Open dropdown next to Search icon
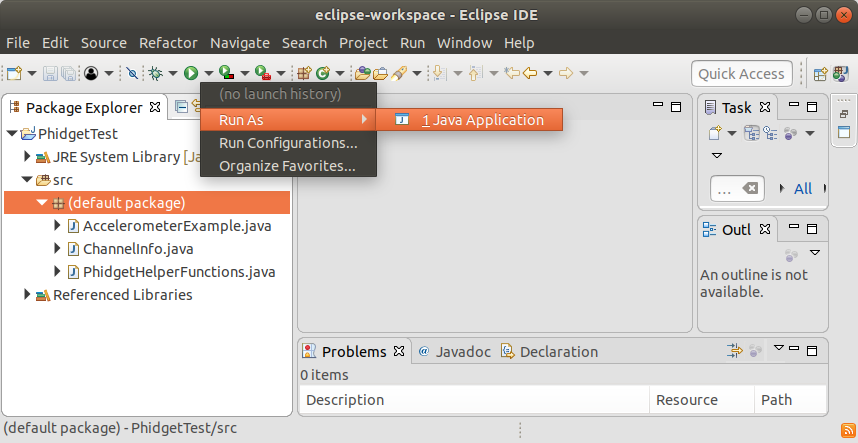Image resolution: width=858 pixels, height=443 pixels. pos(417,73)
